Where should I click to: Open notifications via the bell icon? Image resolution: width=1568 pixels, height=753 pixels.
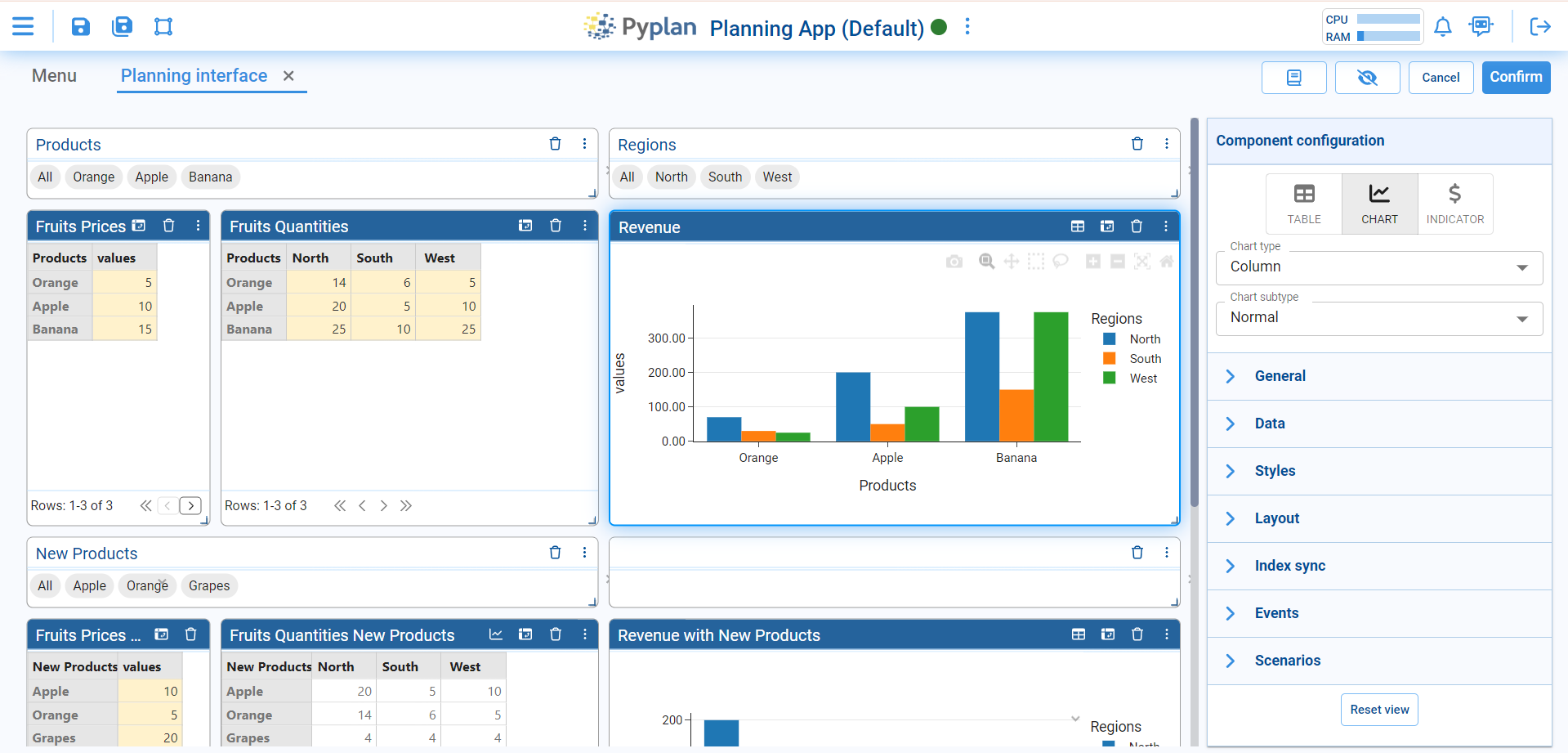(x=1442, y=26)
